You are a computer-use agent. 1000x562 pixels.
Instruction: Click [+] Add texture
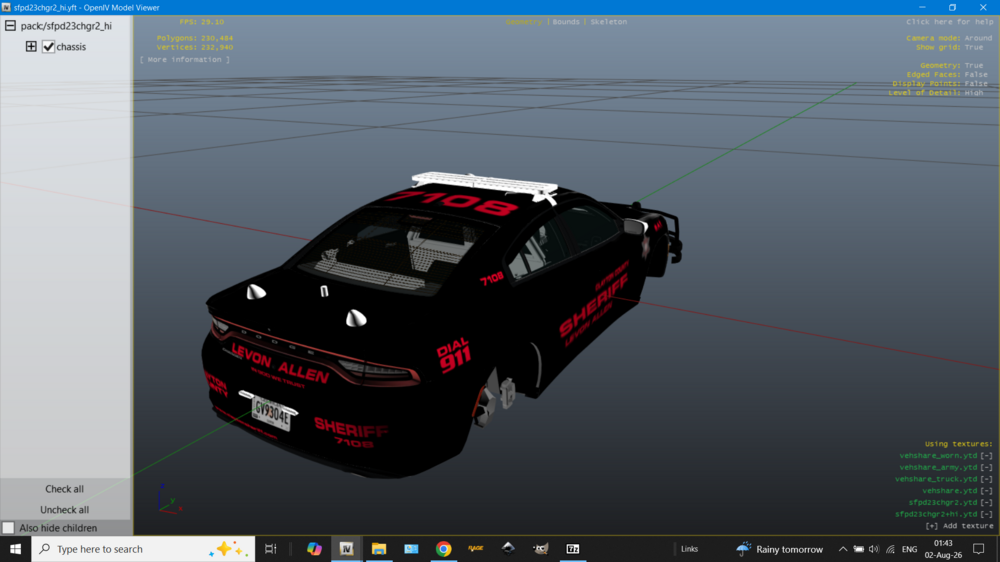click(x=959, y=526)
